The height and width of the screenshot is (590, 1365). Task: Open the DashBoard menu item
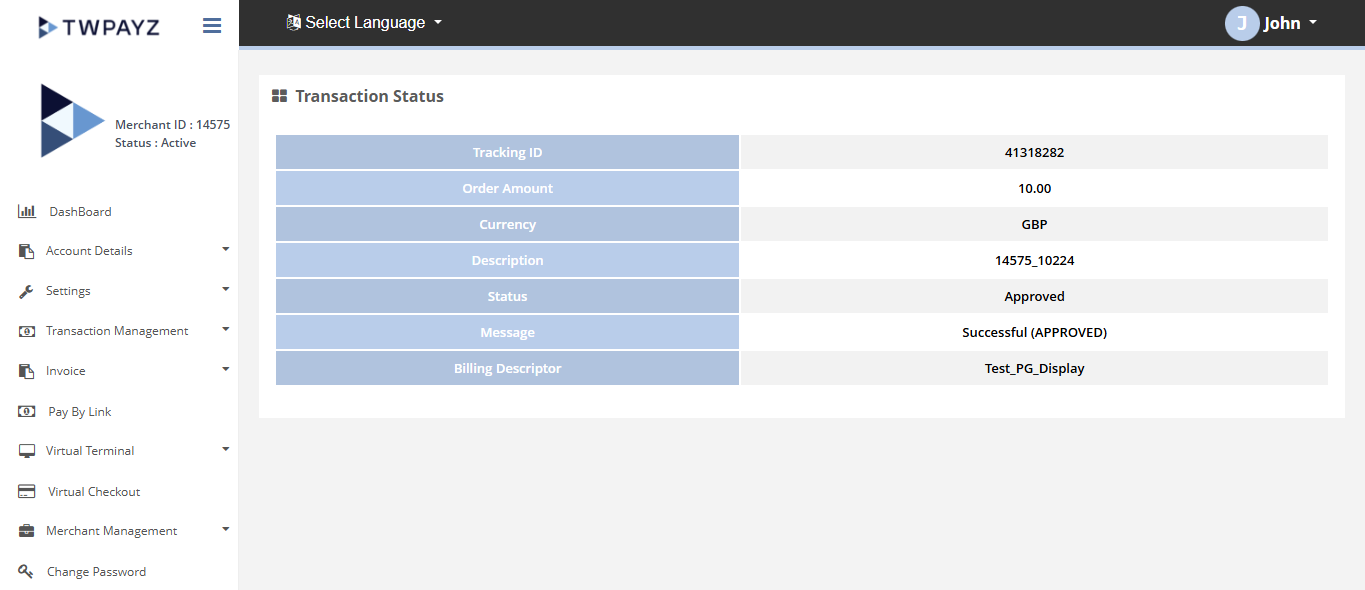click(x=80, y=212)
